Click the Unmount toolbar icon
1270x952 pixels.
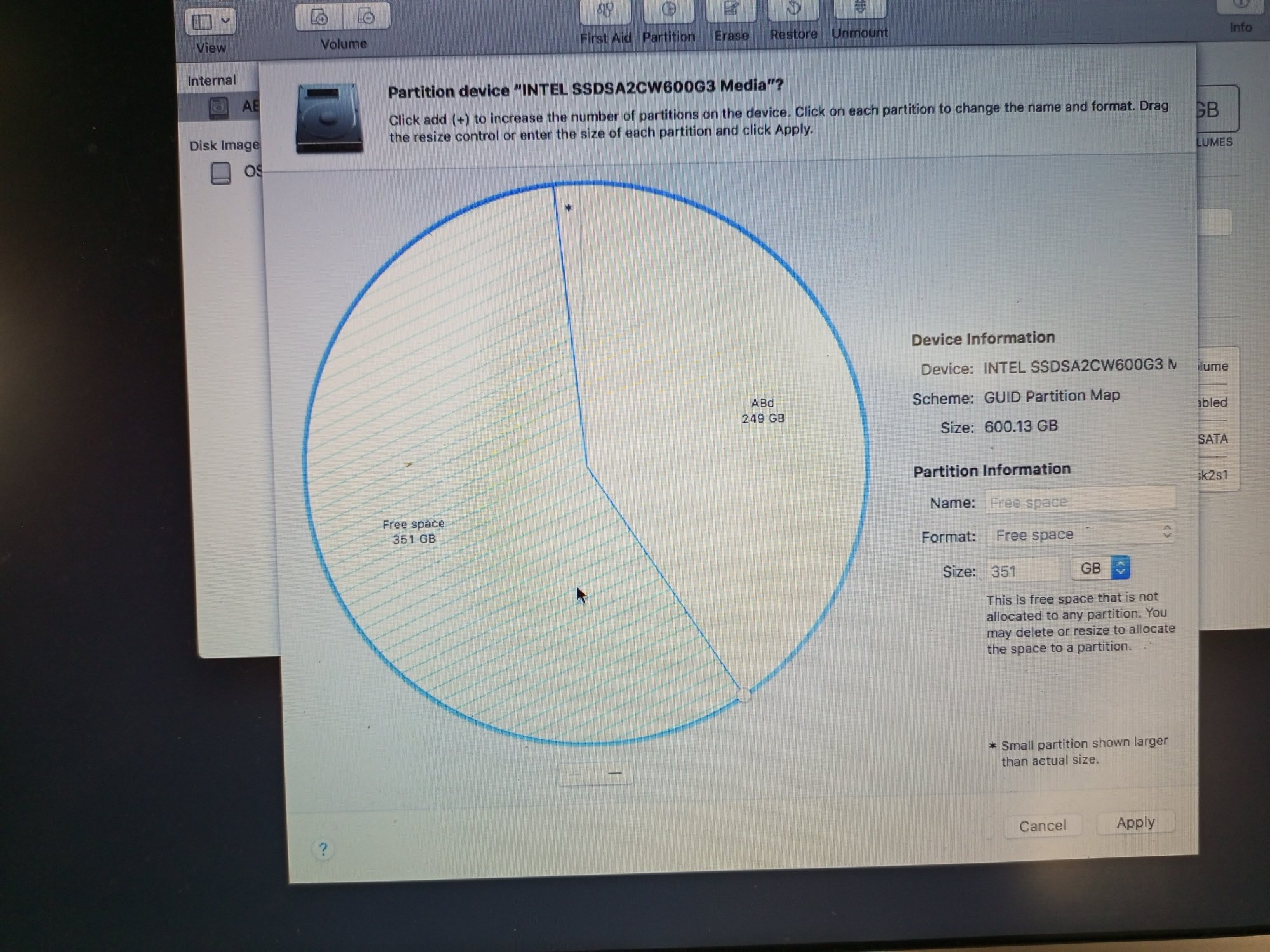[860, 8]
